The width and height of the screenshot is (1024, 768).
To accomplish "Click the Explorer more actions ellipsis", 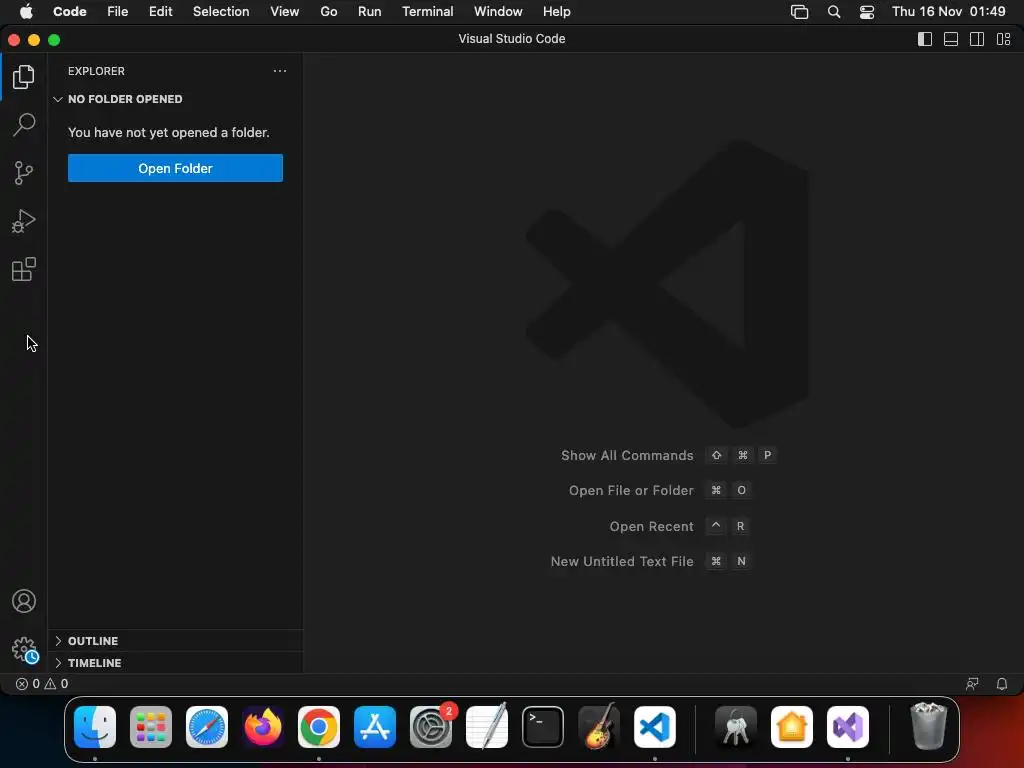I will pyautogui.click(x=280, y=71).
